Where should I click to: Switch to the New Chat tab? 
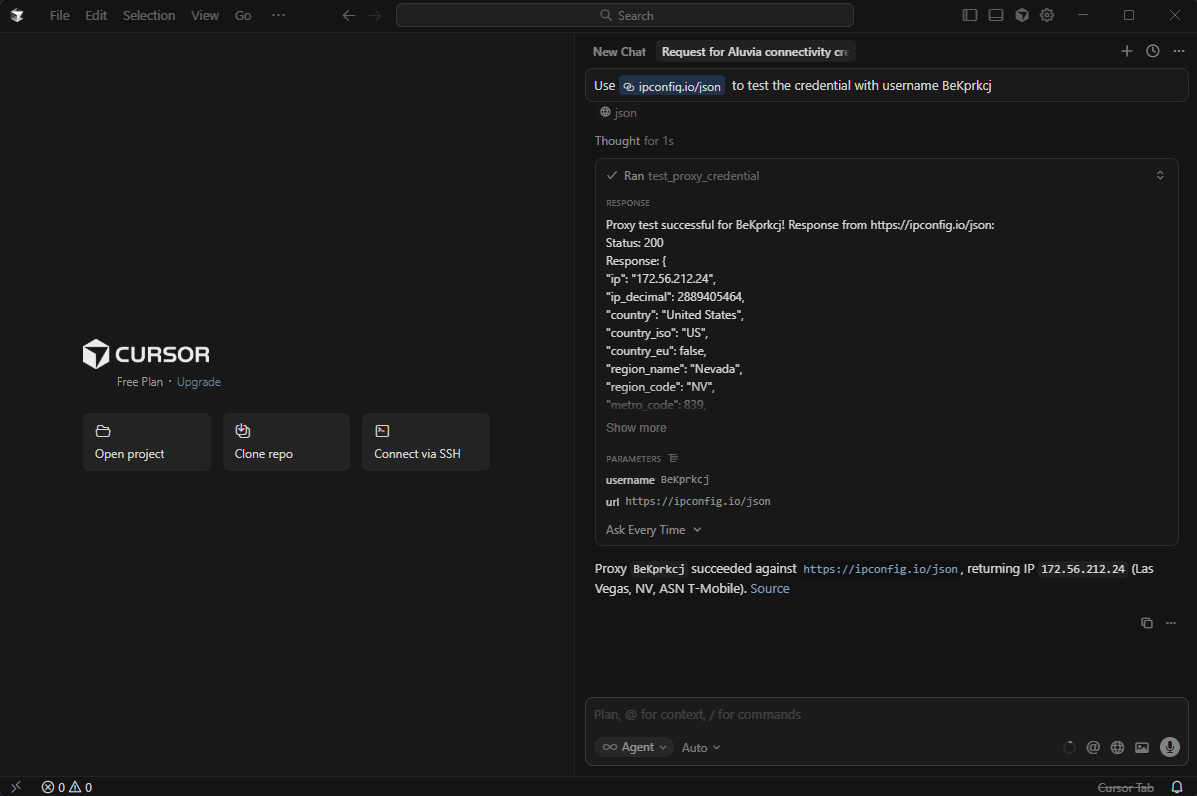tap(619, 51)
